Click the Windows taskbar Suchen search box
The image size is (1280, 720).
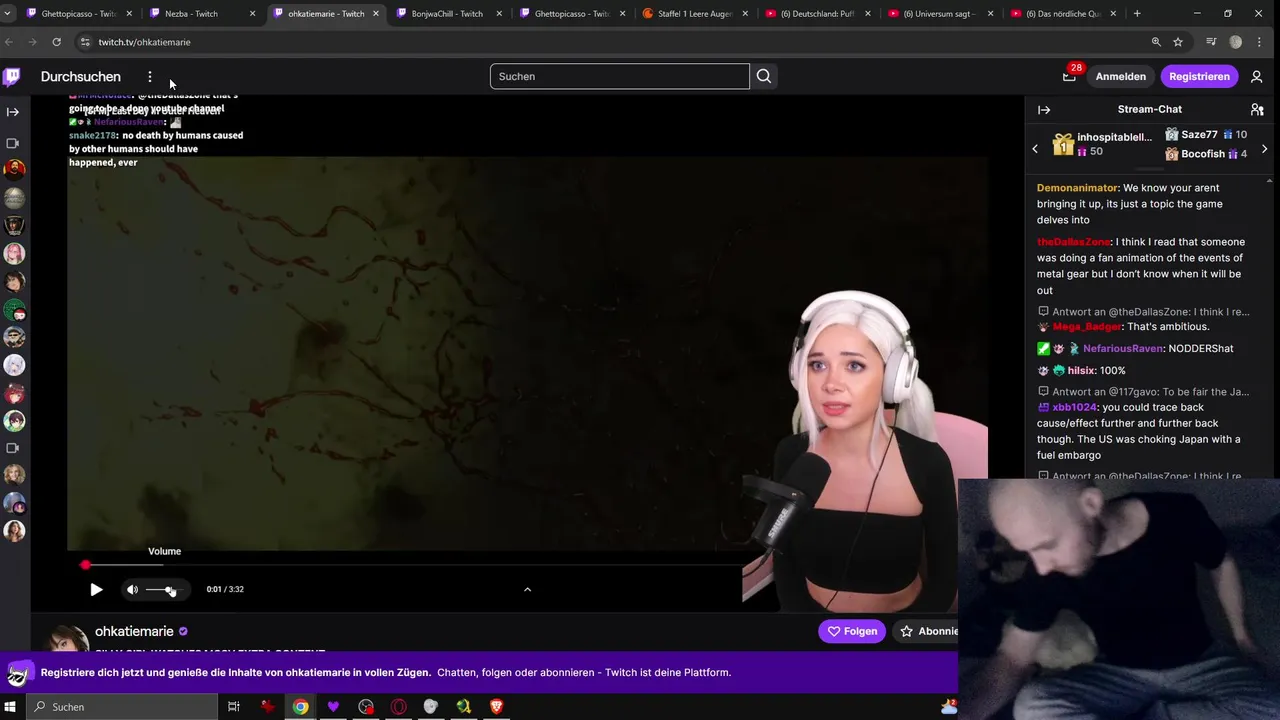click(x=122, y=707)
